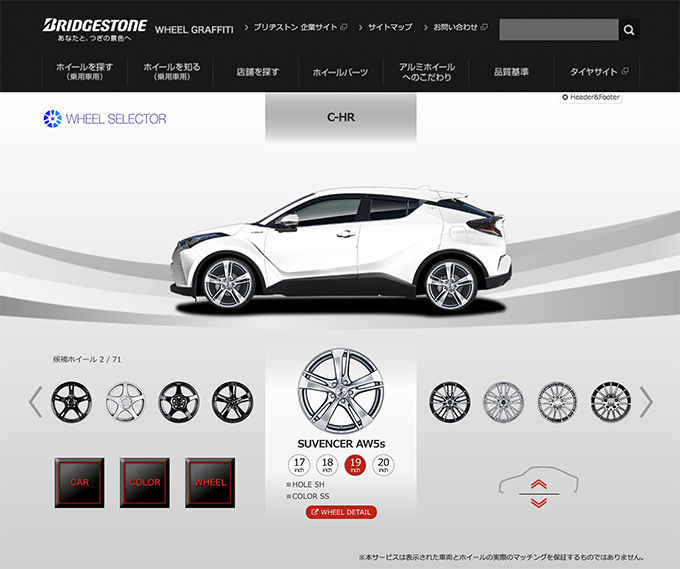
Task: Open ホイールを知る menu
Action: point(172,72)
